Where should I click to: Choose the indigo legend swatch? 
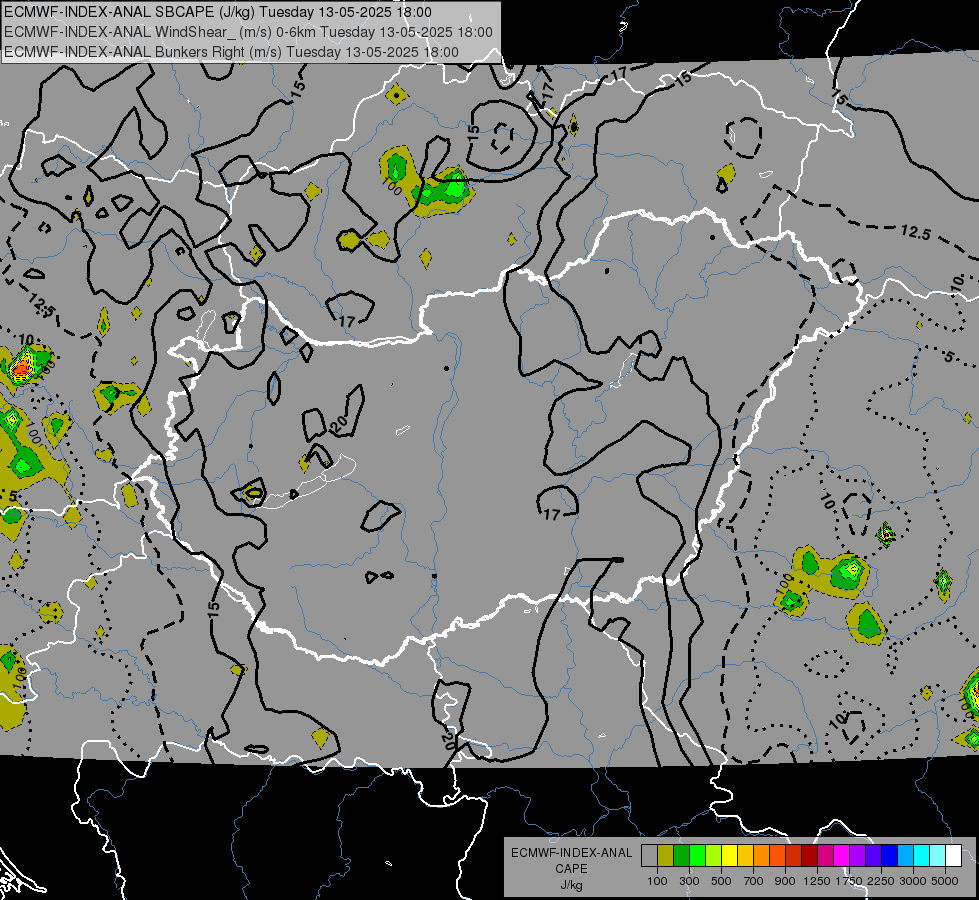pyautogui.click(x=874, y=855)
